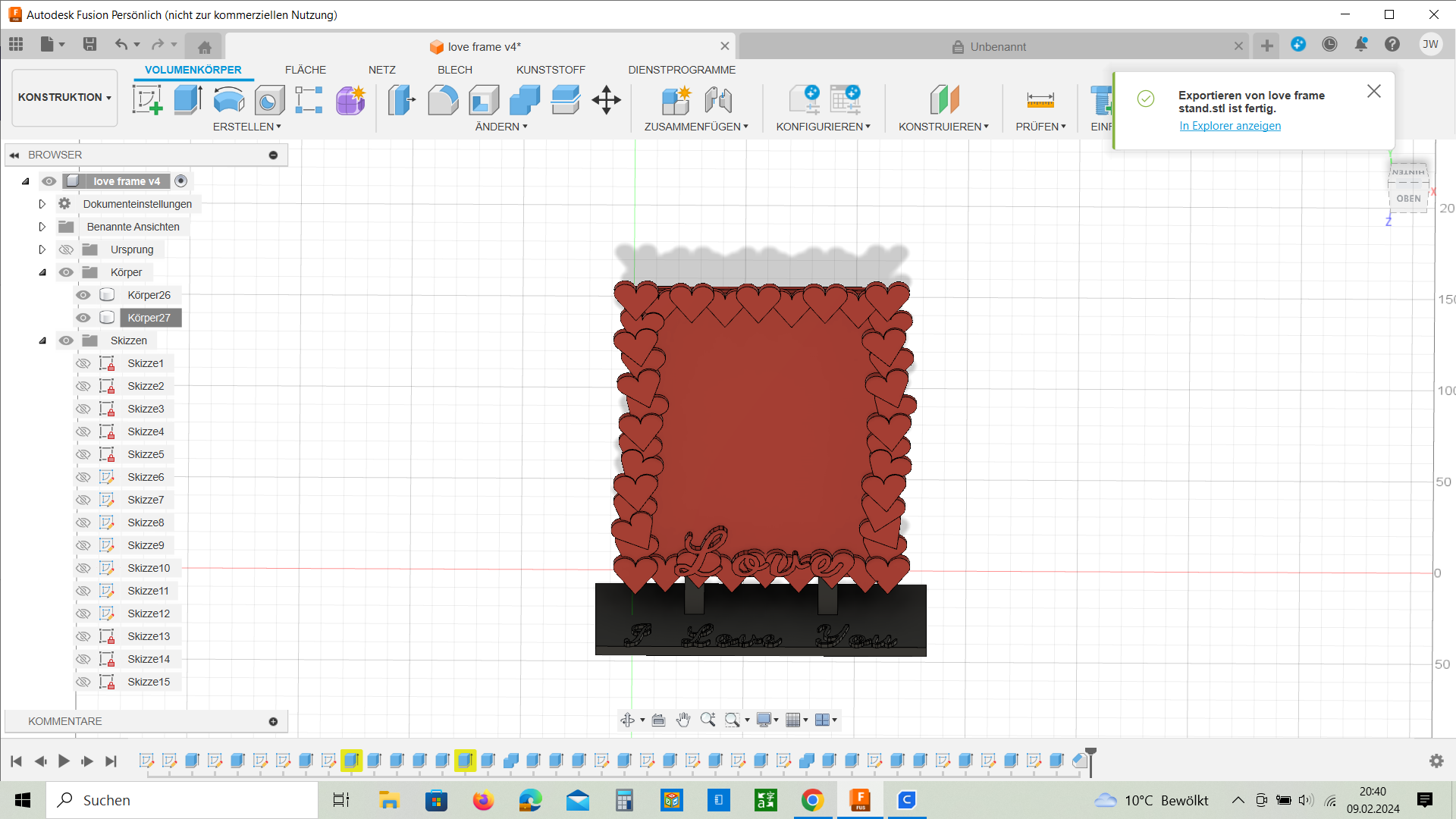Open the KONSTRUKTION workspace dropdown

[x=64, y=97]
